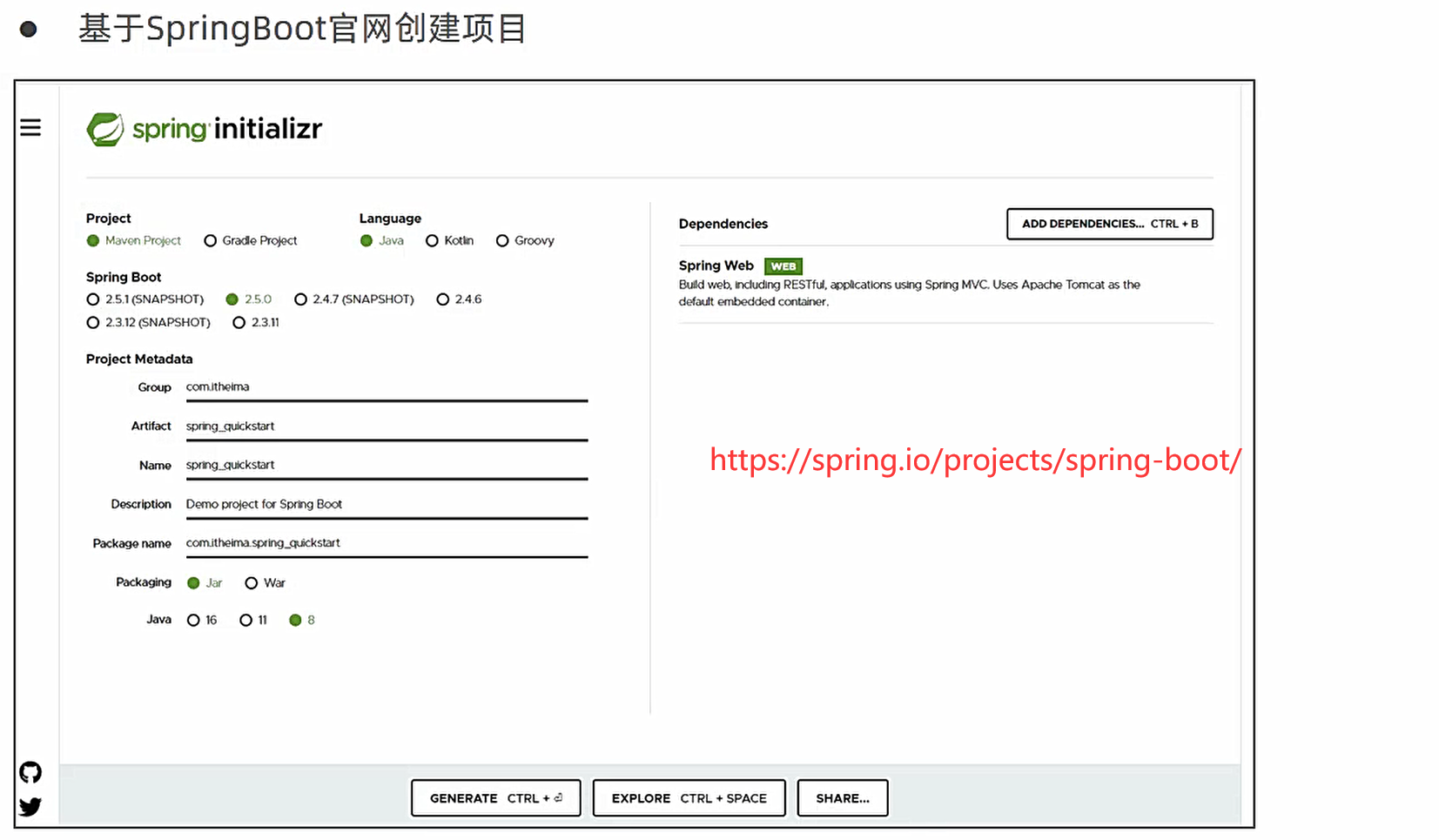Choose Java as the language
The image size is (1439, 840).
click(366, 241)
